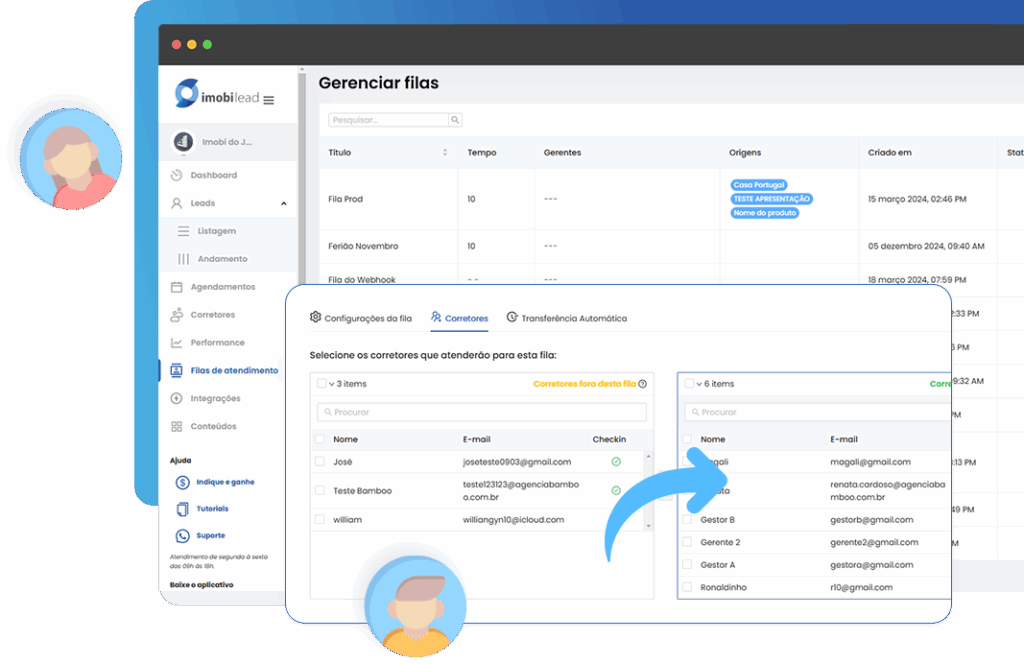The image size is (1024, 664).
Task: Click the Procurar field in right list
Action: pyautogui.click(x=818, y=412)
